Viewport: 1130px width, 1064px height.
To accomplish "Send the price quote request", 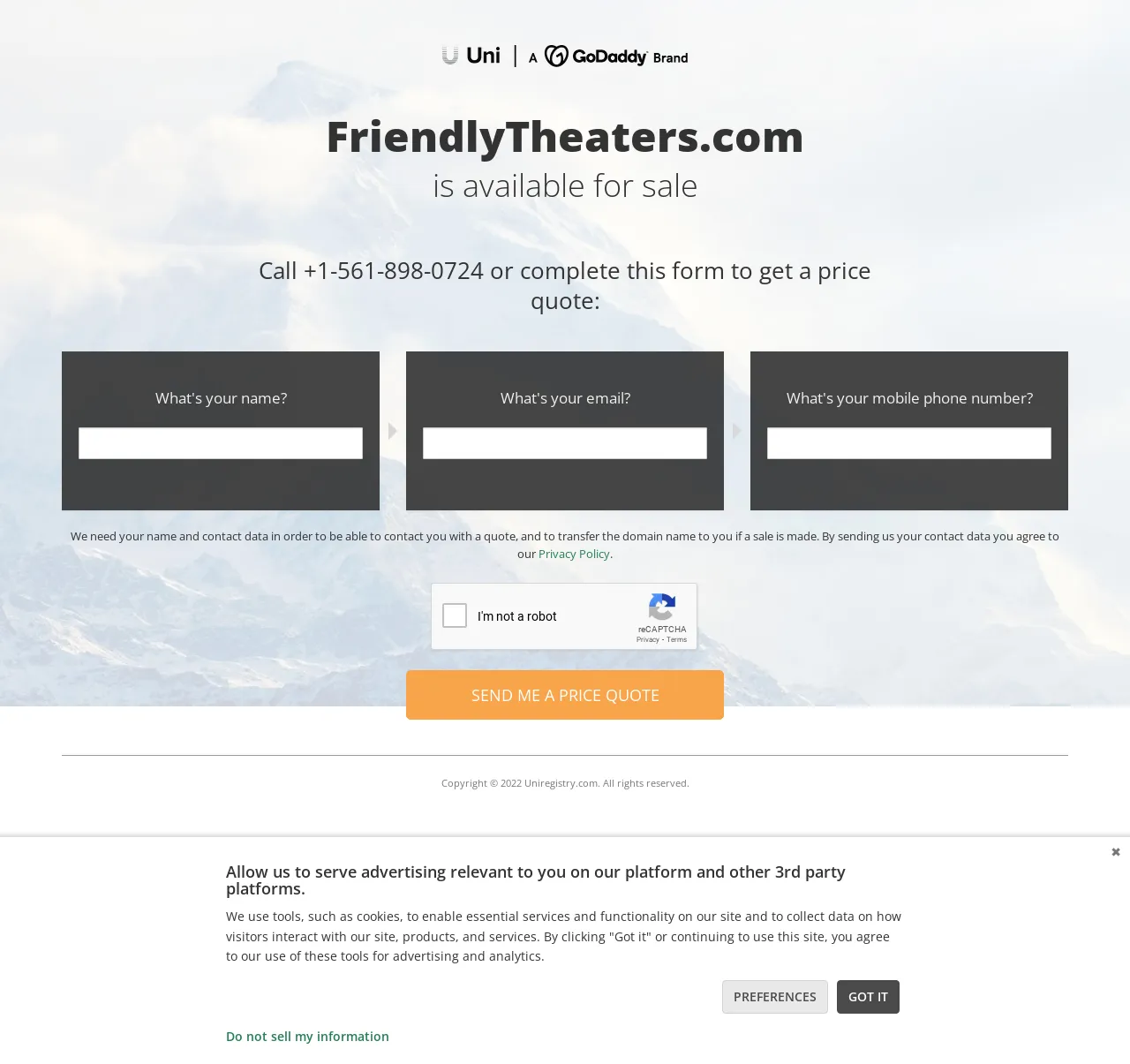I will [565, 695].
